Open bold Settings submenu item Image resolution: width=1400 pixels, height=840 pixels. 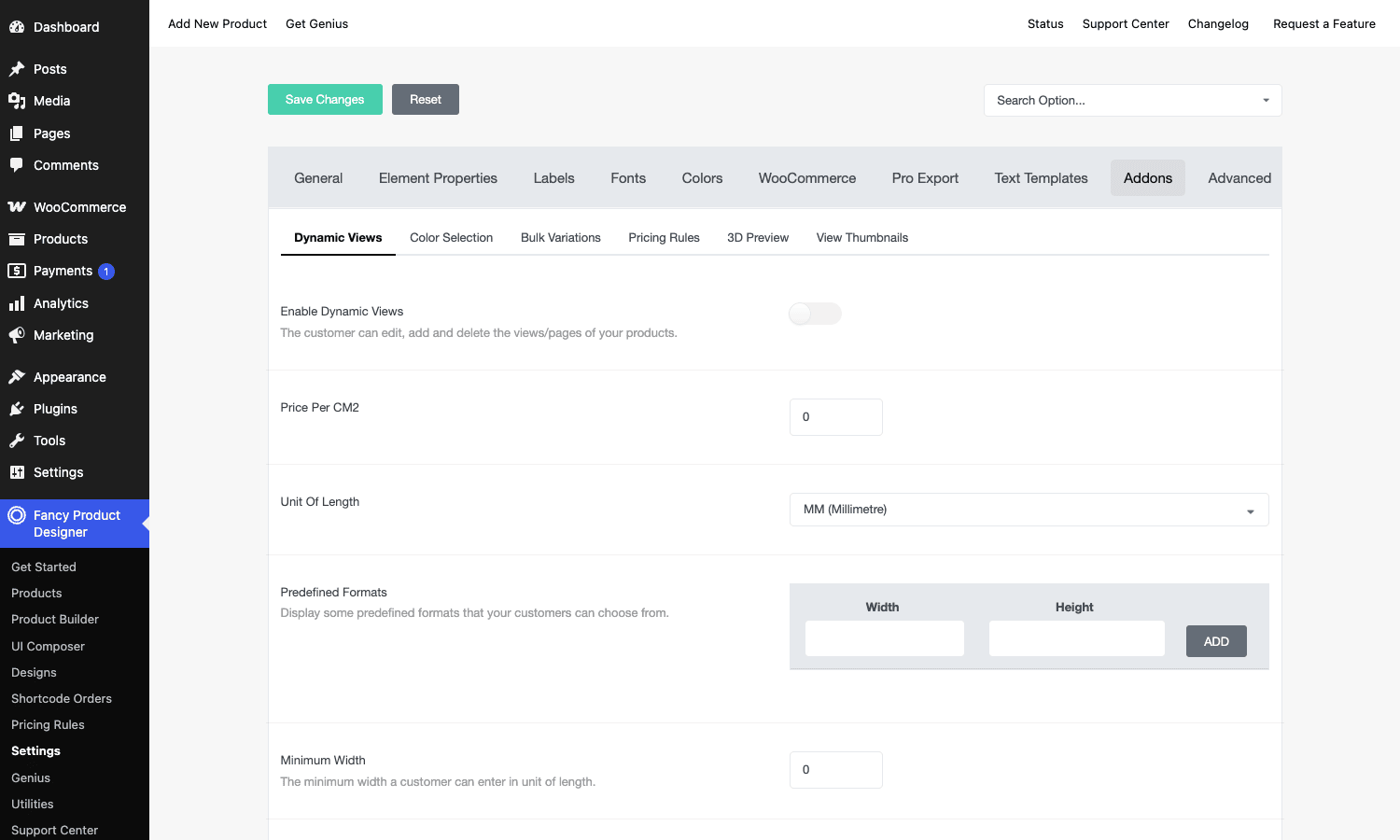(35, 750)
